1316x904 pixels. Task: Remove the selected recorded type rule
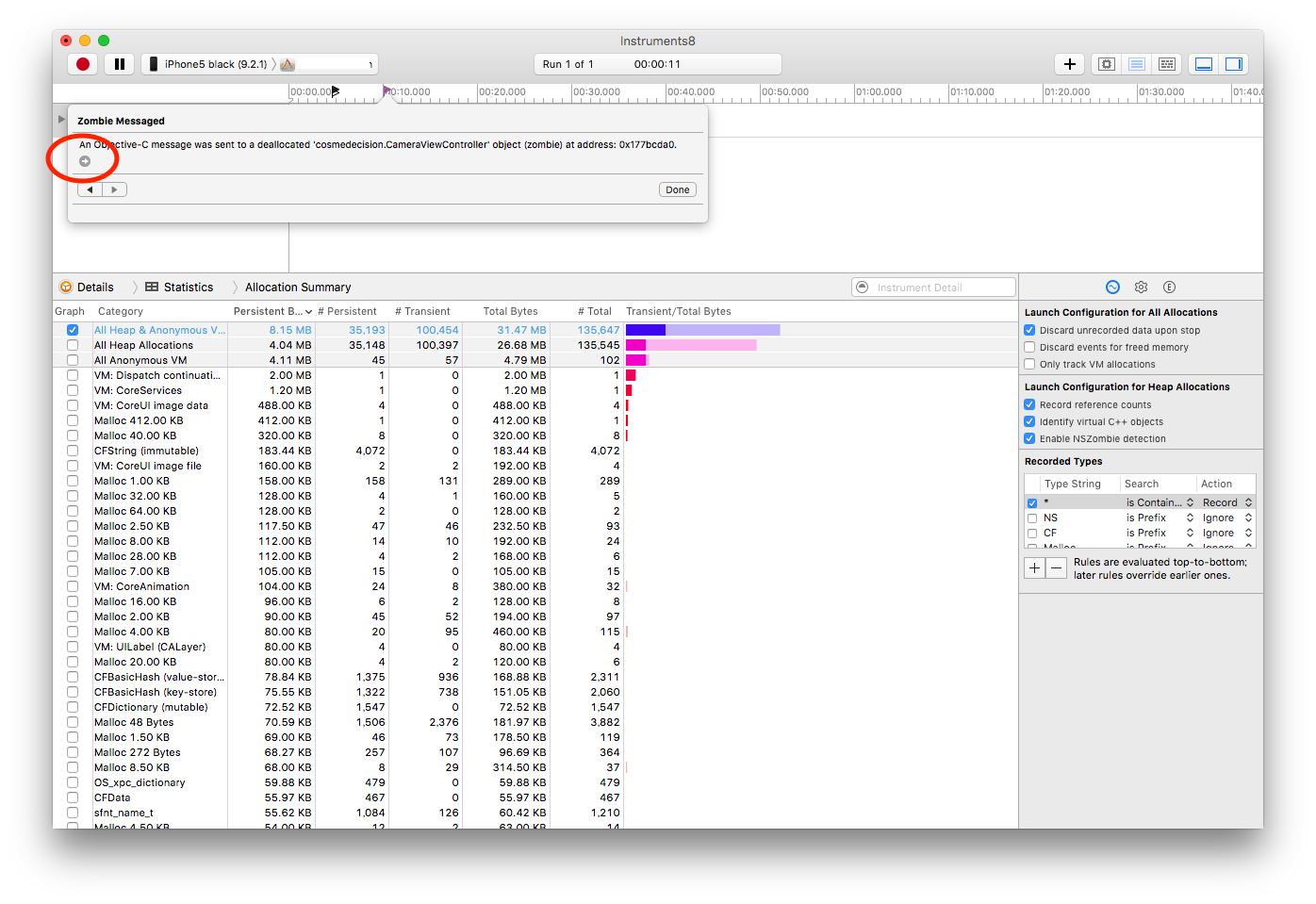(1057, 567)
